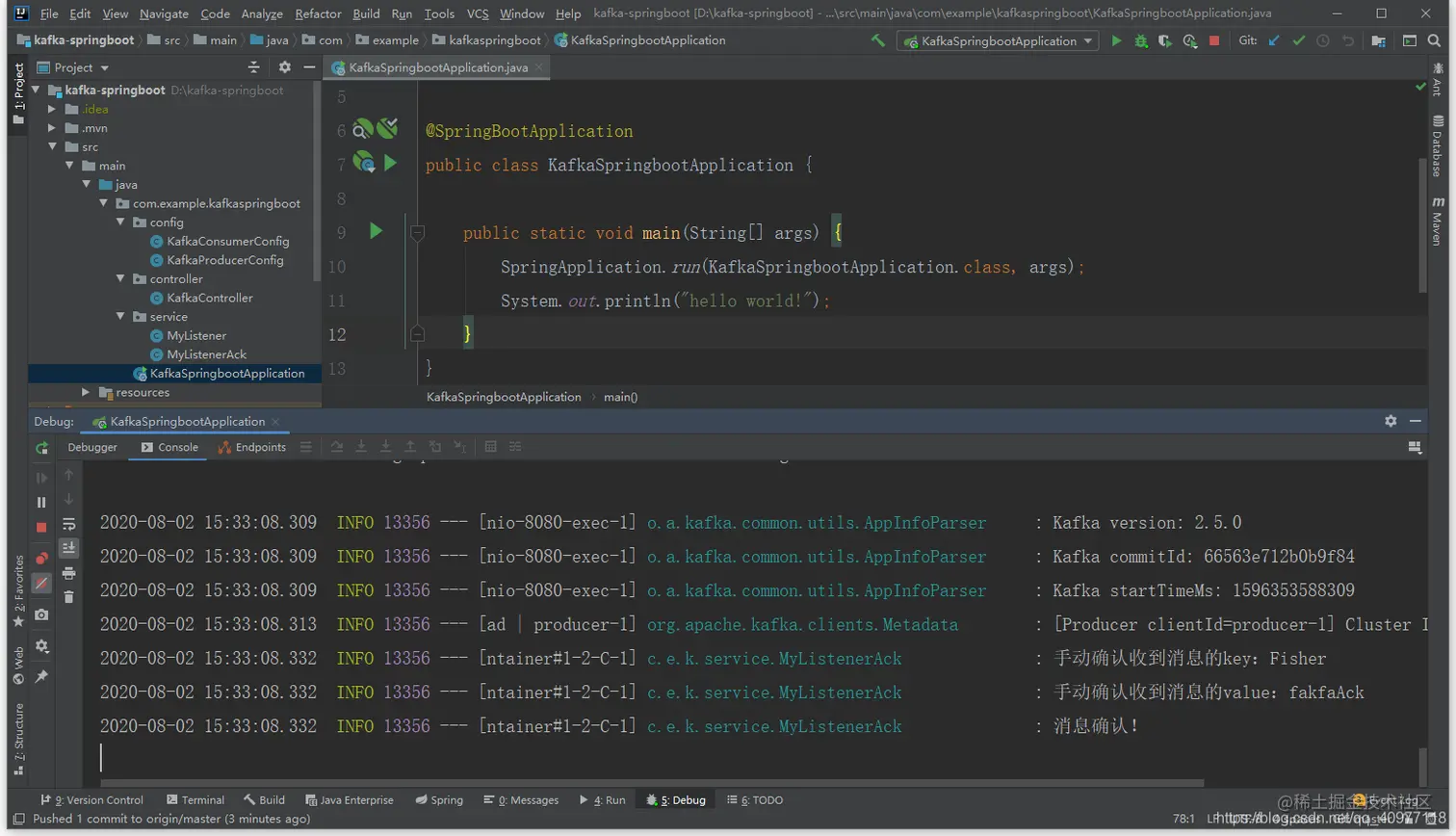This screenshot has height=836, width=1456.
Task: Expand the resources folder
Action: click(x=86, y=392)
